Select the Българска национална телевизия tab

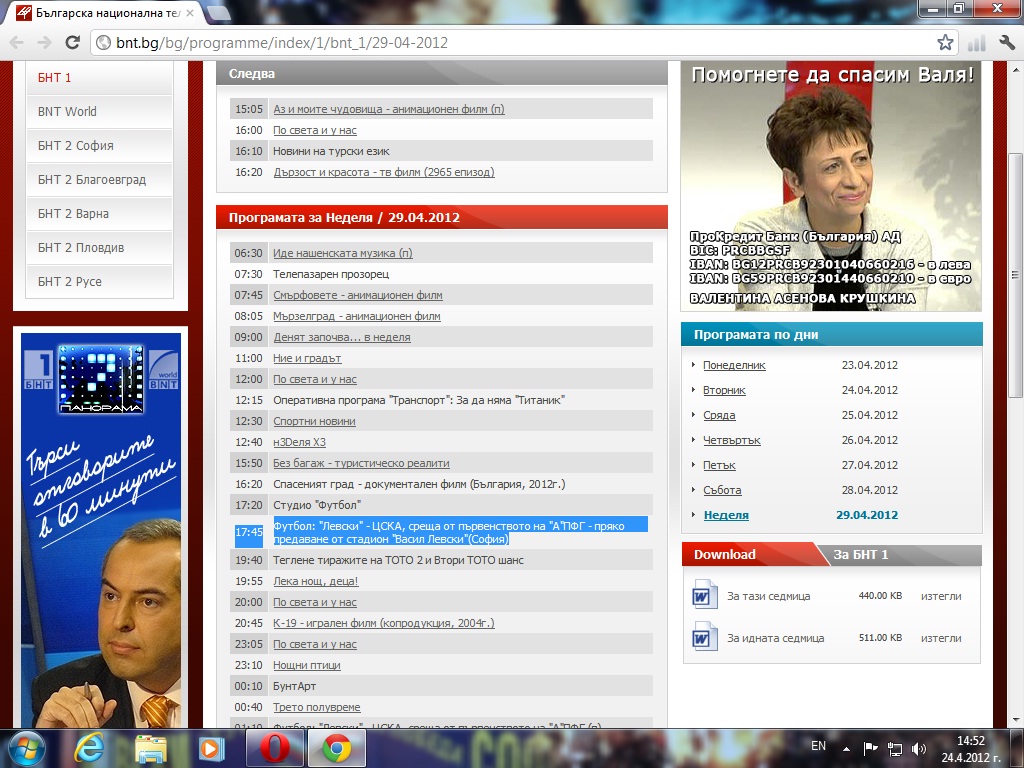pos(104,13)
